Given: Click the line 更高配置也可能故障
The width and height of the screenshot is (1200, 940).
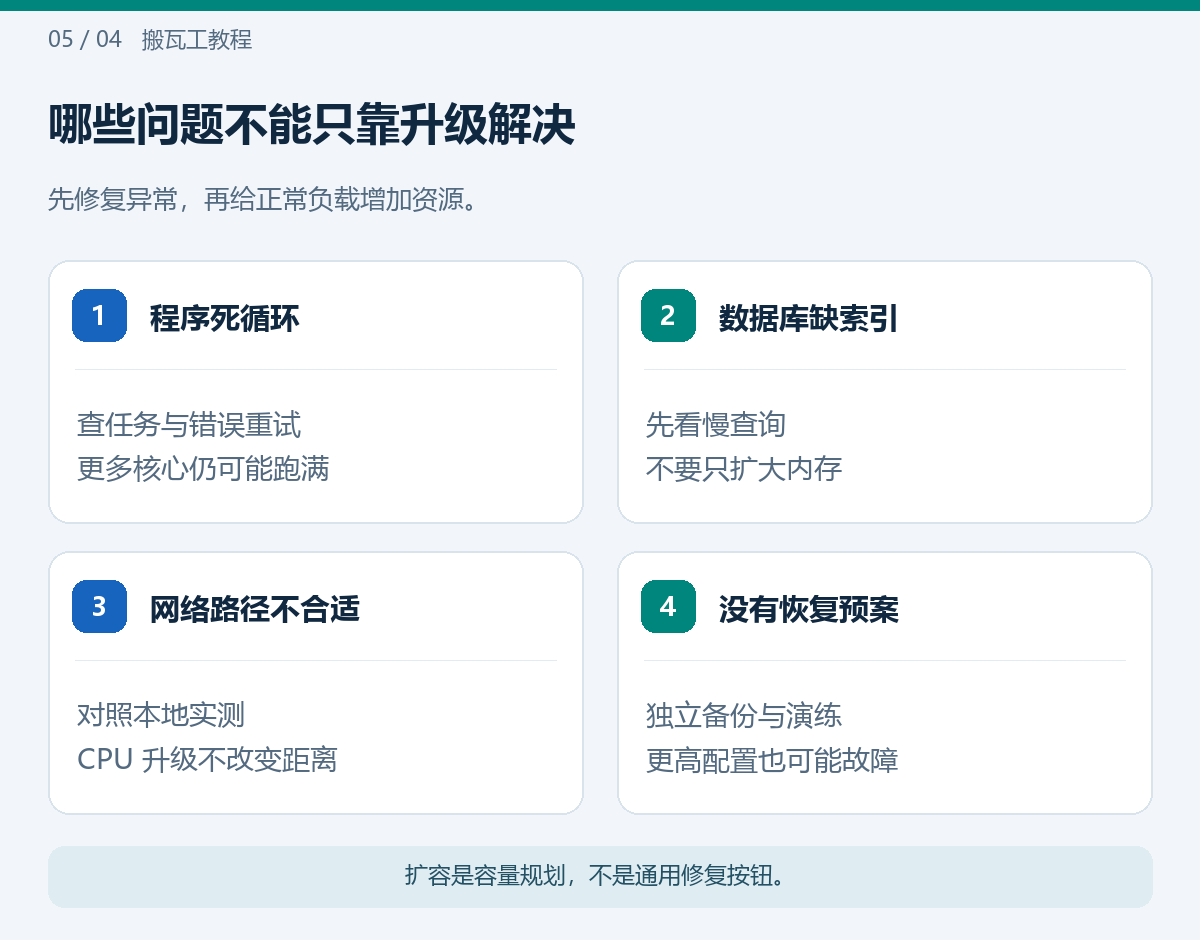Looking at the screenshot, I should coord(772,759).
